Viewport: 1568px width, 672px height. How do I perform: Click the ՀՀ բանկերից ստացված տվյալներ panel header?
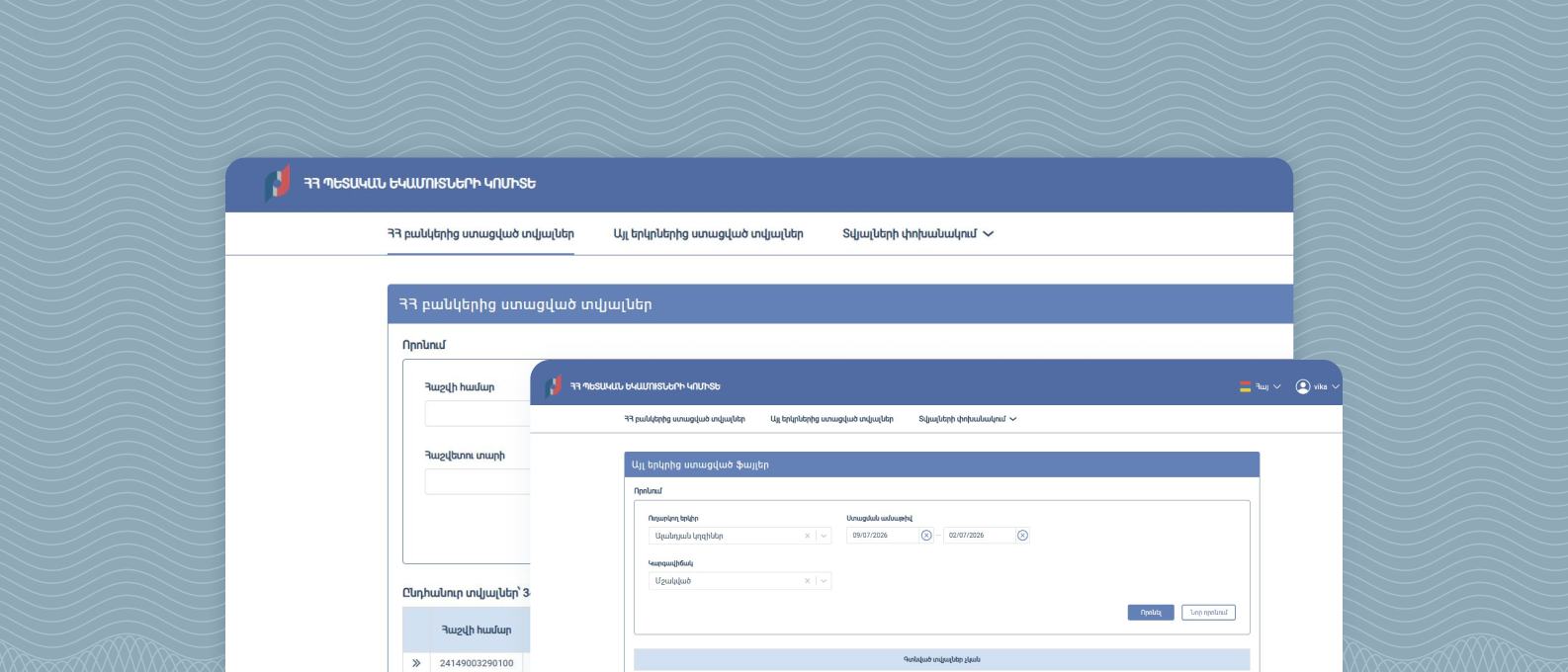[x=840, y=304]
